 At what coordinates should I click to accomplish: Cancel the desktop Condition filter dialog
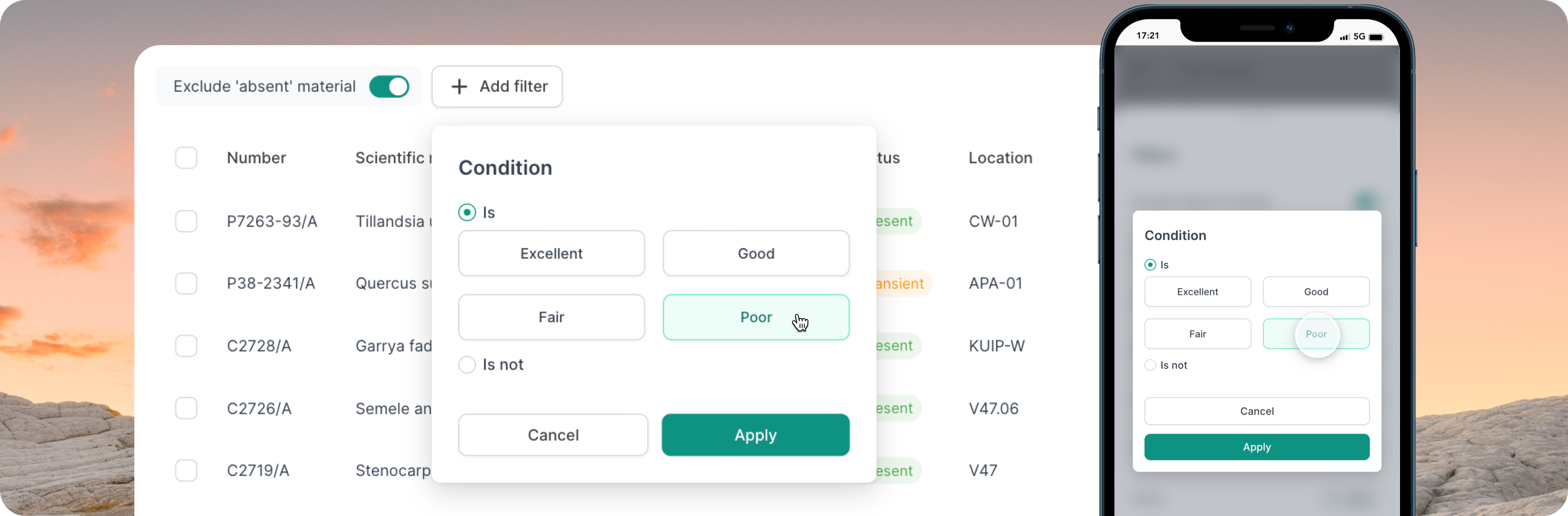pyautogui.click(x=553, y=435)
